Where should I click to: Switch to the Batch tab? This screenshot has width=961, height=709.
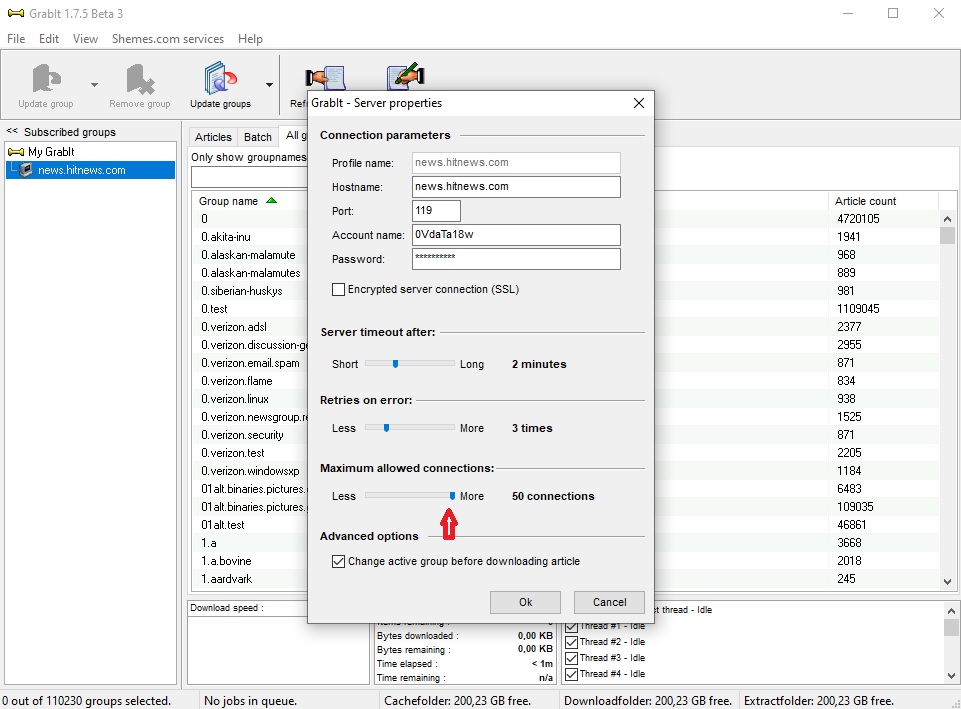(257, 137)
